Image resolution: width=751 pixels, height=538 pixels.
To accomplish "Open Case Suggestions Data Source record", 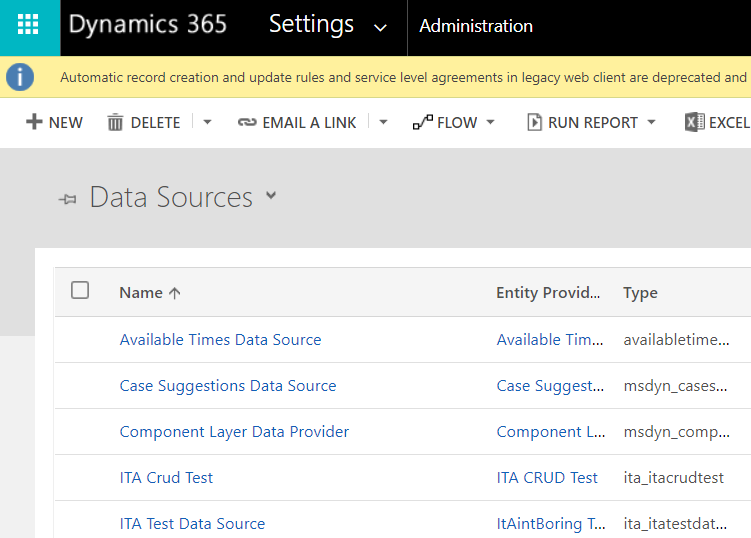I will pyautogui.click(x=228, y=386).
